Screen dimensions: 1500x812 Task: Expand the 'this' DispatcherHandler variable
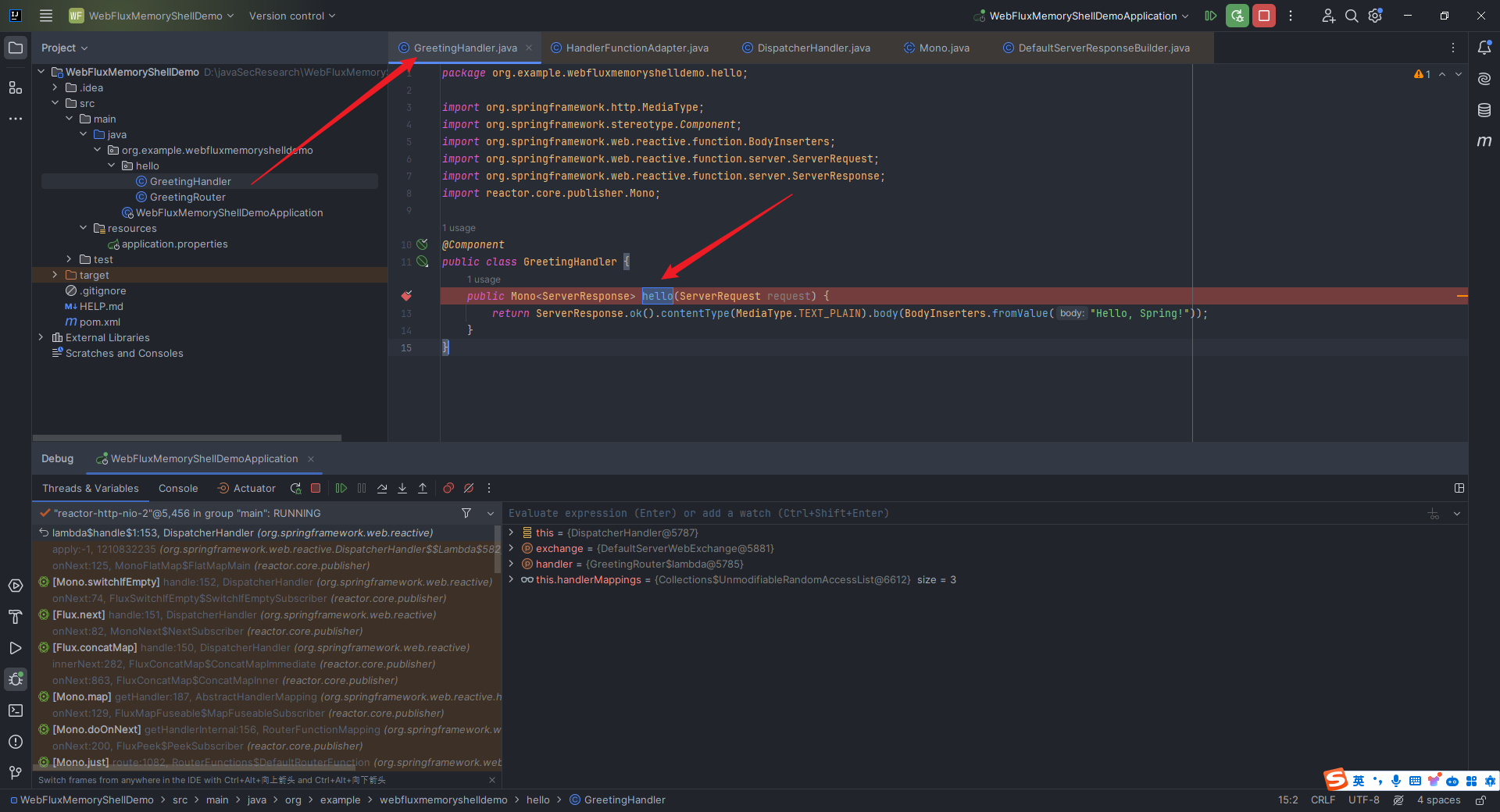[x=512, y=532]
